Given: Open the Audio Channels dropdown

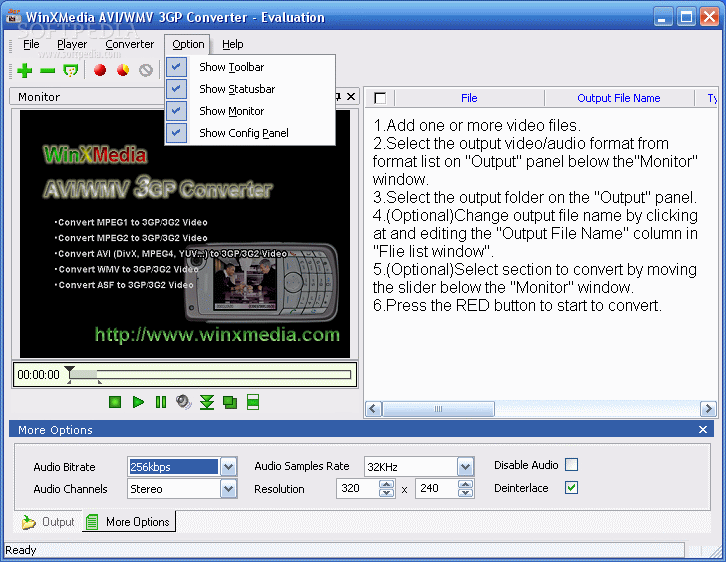Looking at the screenshot, I should coord(228,489).
